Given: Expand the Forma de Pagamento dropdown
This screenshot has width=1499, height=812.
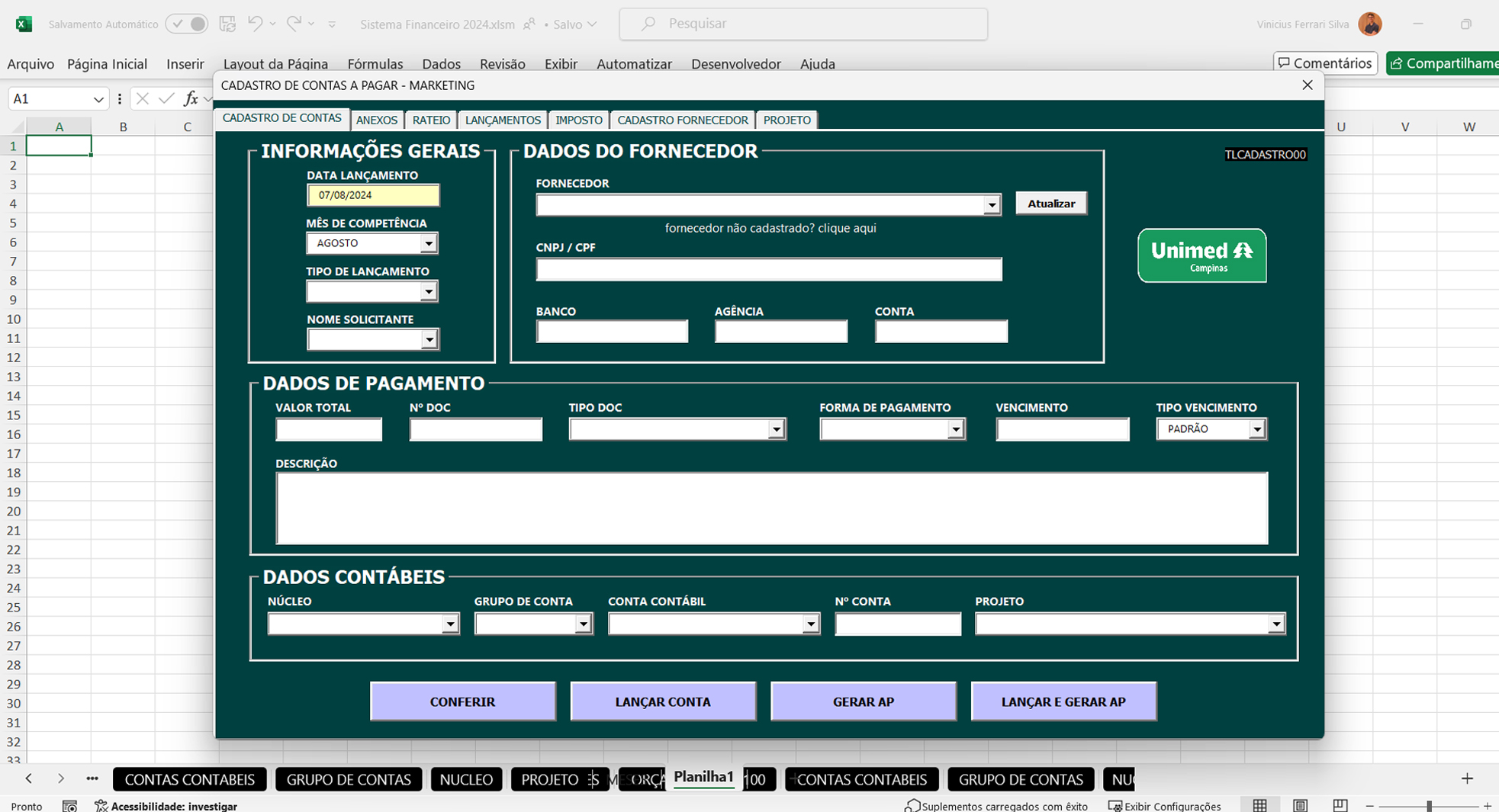Looking at the screenshot, I should tap(955, 429).
